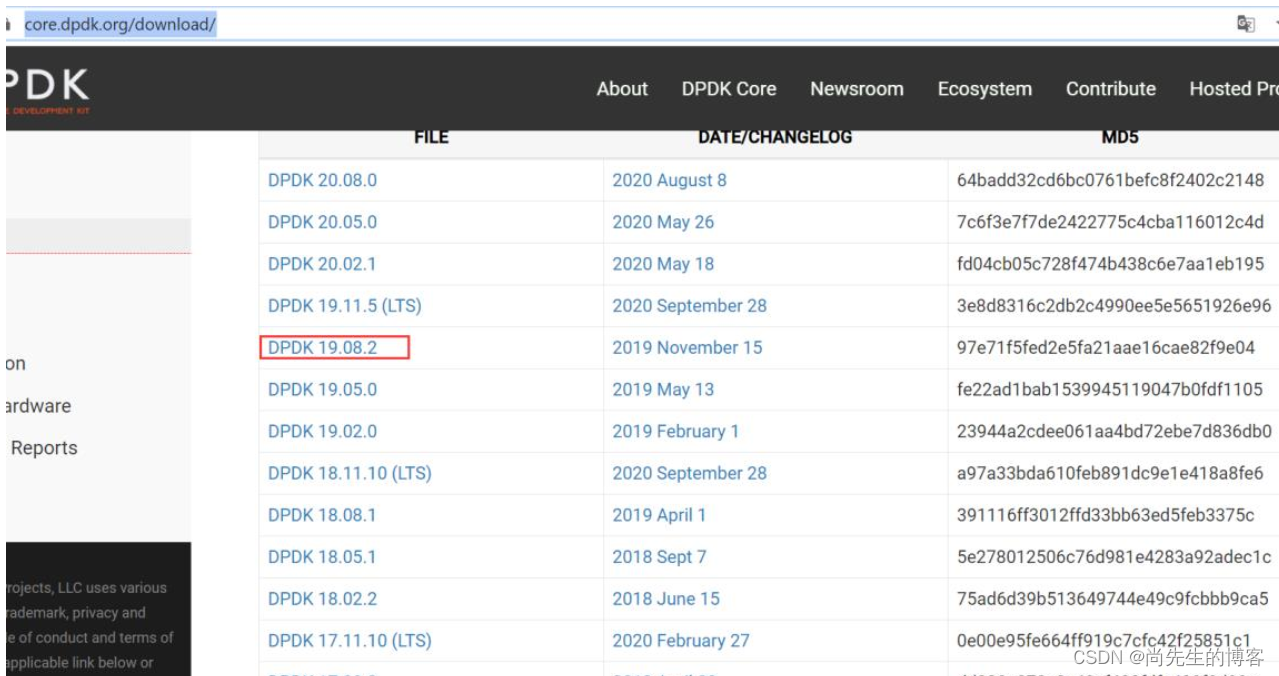1279x676 pixels.
Task: Click the translate icon in address bar
Action: (1246, 24)
